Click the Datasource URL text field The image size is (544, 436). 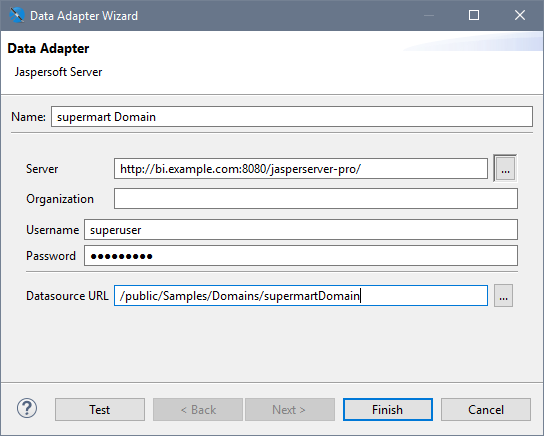[301, 296]
